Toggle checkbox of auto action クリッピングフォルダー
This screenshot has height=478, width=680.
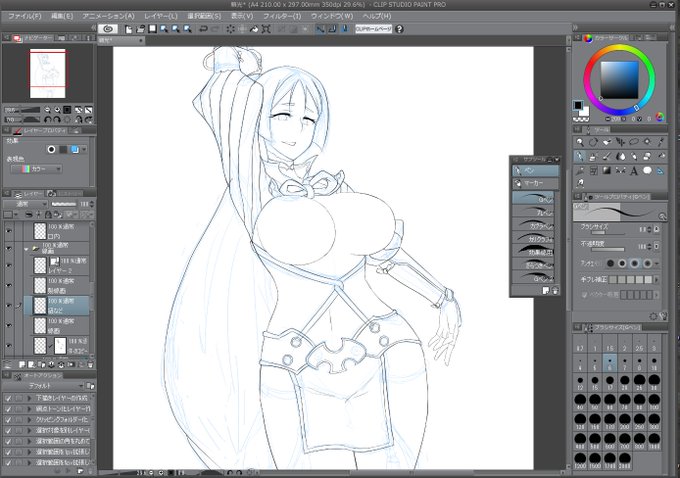[8, 420]
